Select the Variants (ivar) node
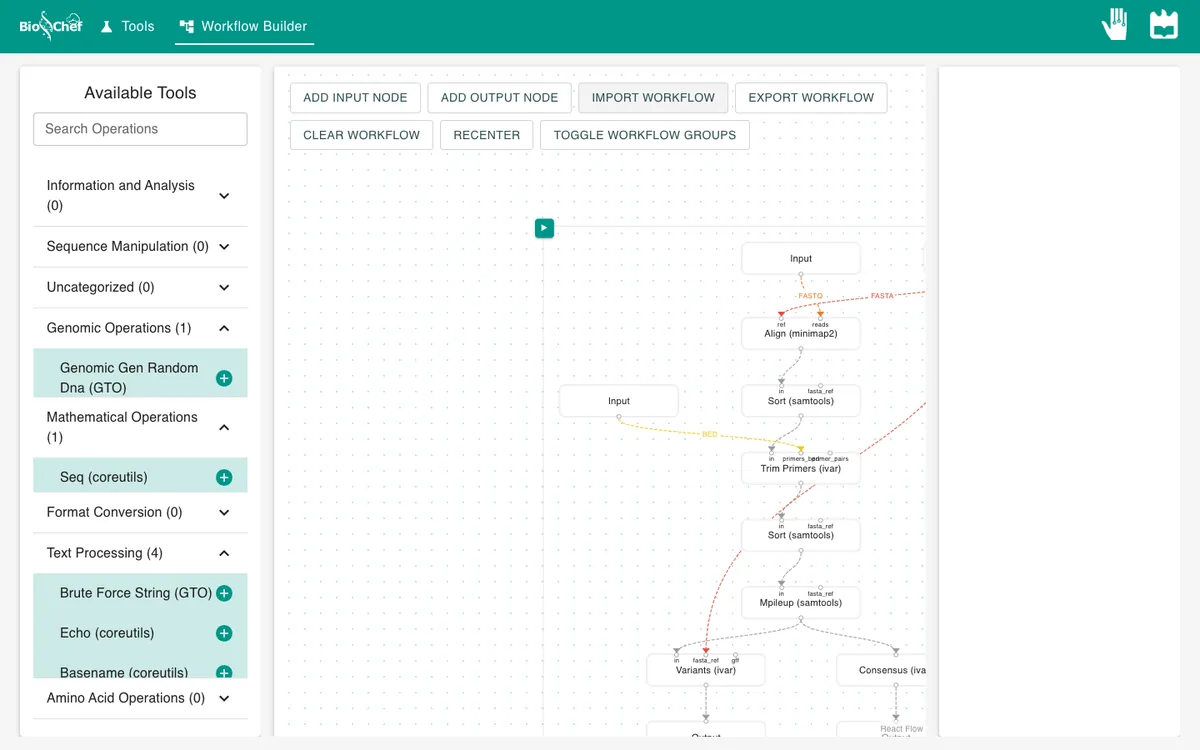1200x750 pixels. click(x=706, y=670)
